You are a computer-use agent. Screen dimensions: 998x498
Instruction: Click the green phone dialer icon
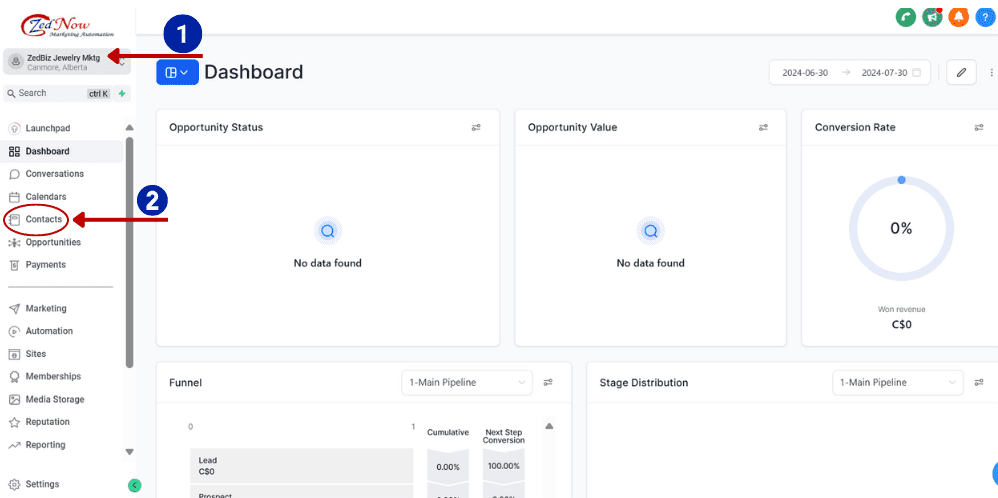pyautogui.click(x=905, y=17)
